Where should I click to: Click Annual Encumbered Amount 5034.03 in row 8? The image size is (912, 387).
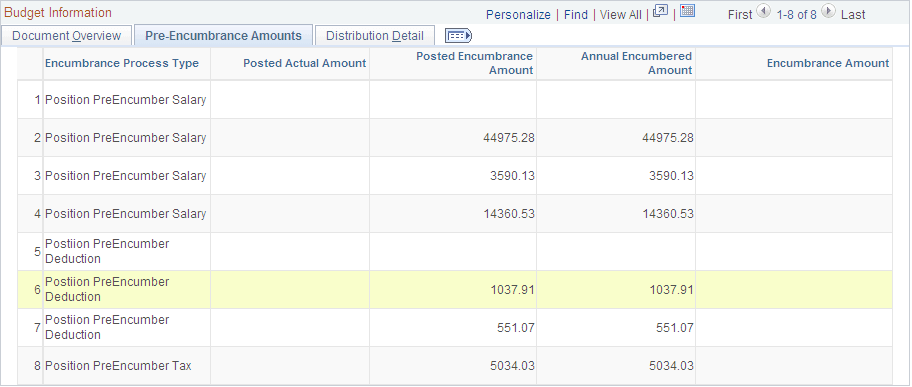click(672, 365)
